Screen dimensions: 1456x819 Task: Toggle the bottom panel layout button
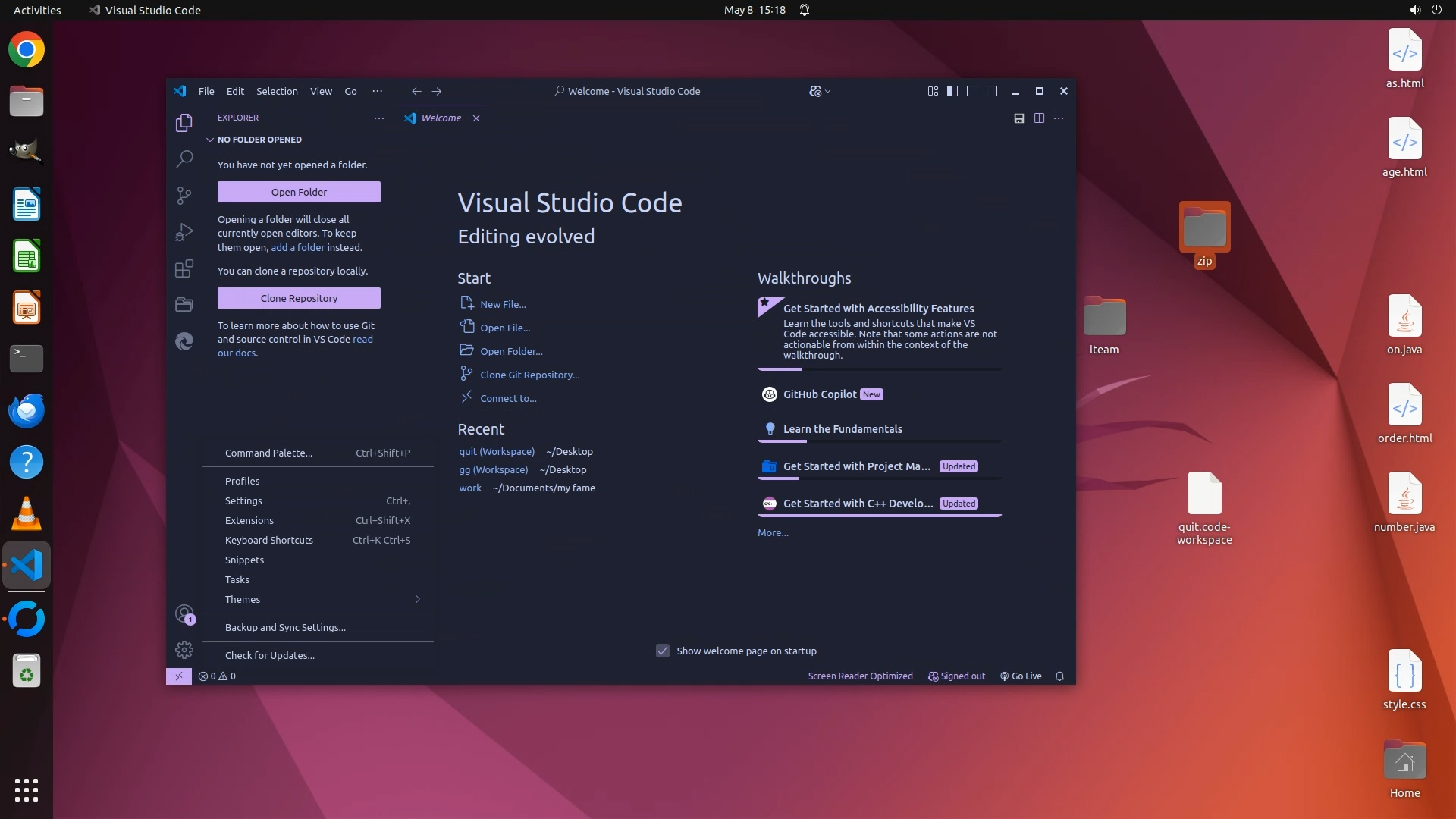[x=972, y=91]
